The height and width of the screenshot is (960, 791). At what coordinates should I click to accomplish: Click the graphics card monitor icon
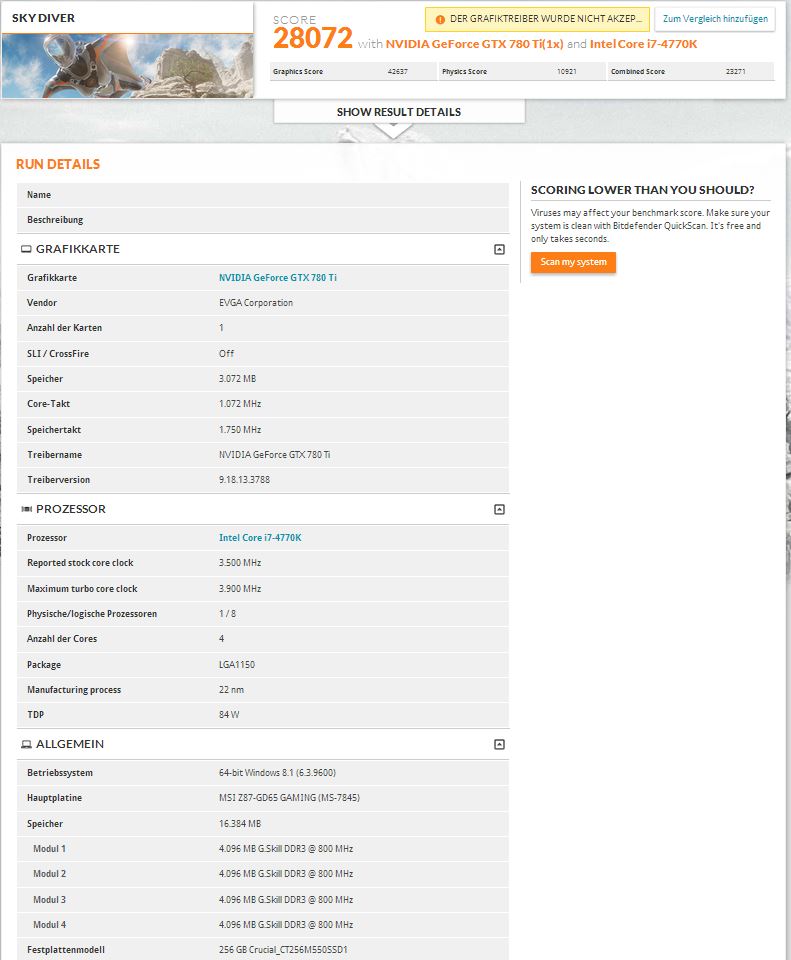[26, 249]
